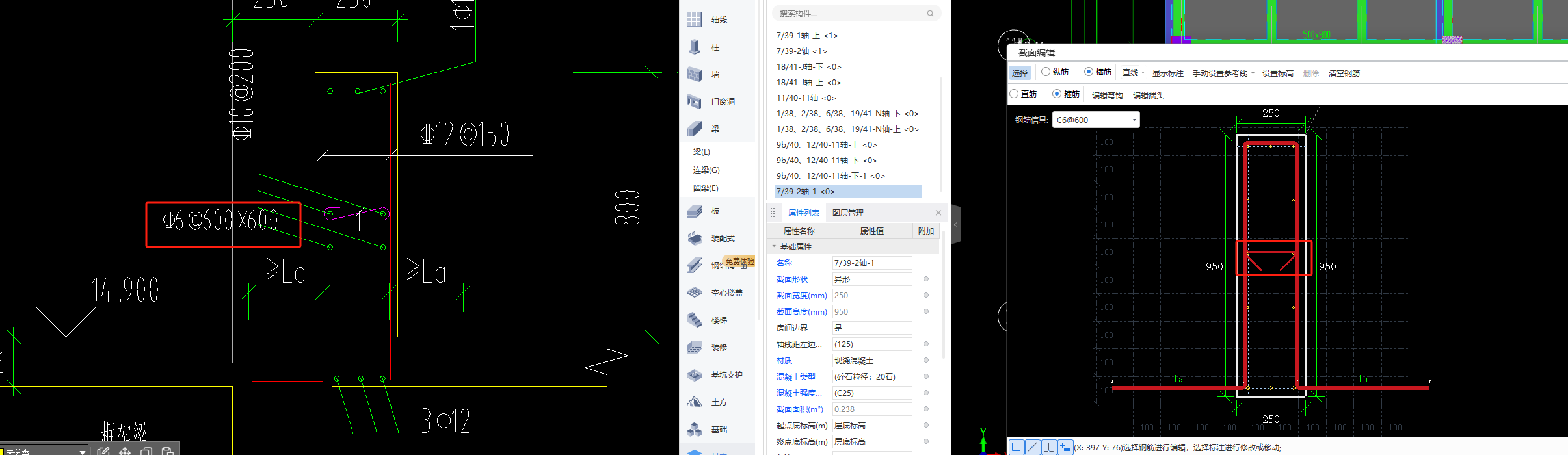Select the 纵筋 radio option
This screenshot has width=1568, height=455.
pyautogui.click(x=1046, y=71)
